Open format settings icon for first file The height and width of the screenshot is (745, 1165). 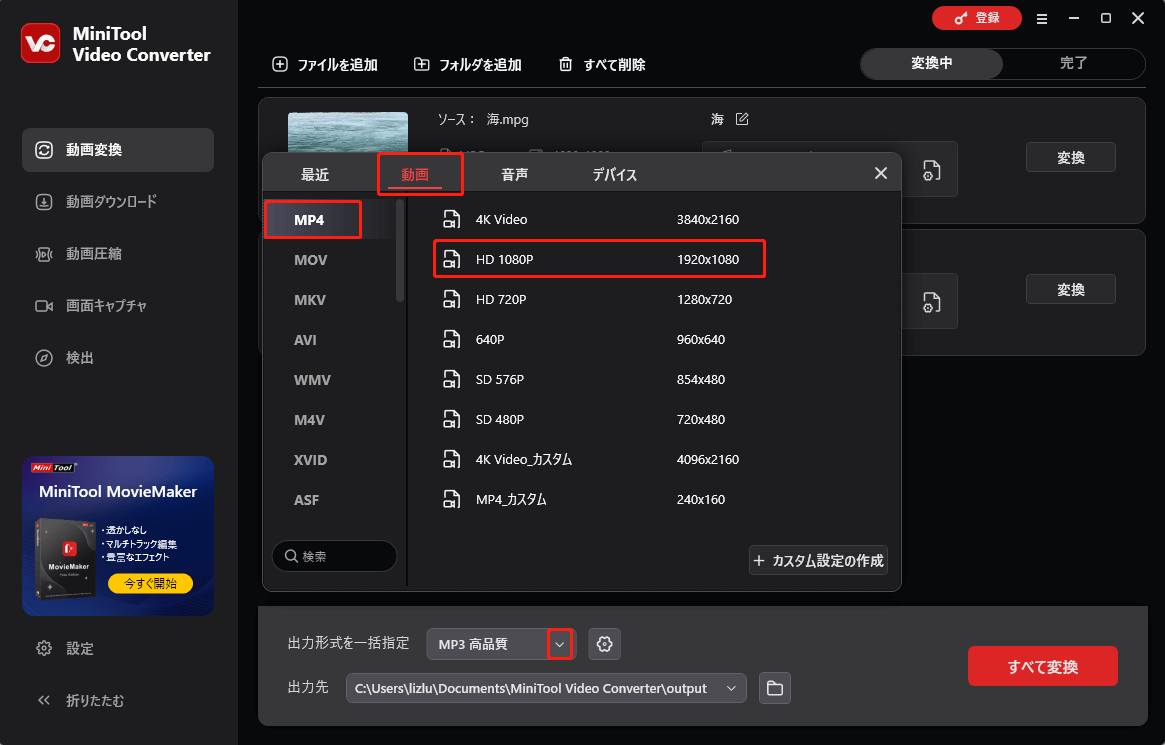[x=931, y=171]
